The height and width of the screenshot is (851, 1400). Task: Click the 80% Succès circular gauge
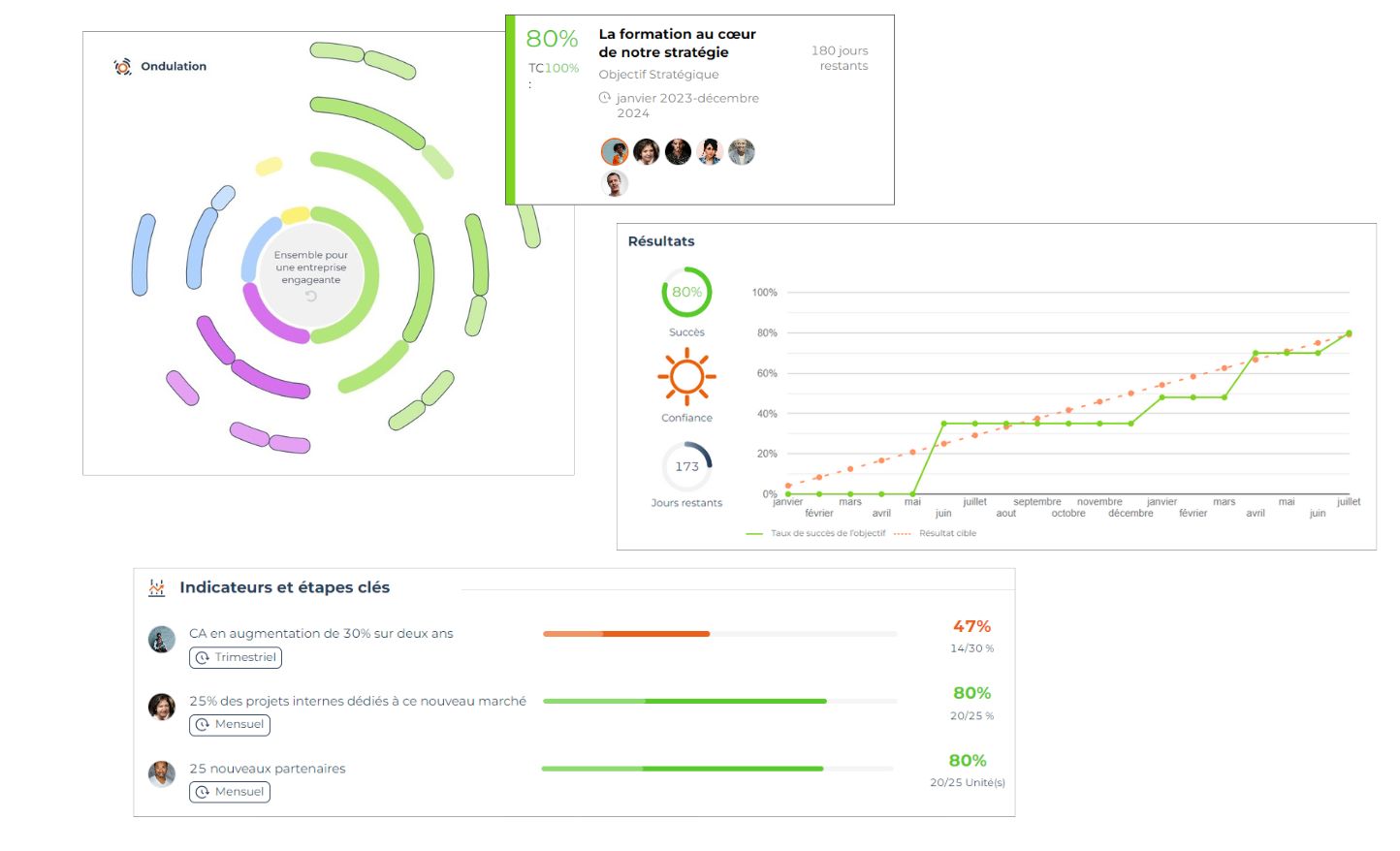[686, 292]
